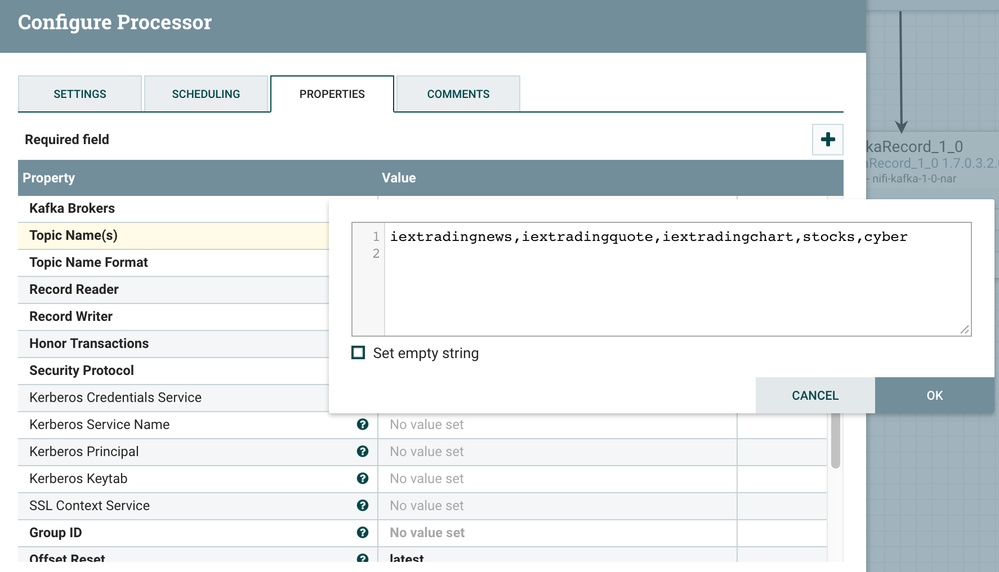Click help icon beside Kerberos Keytab
Viewport: 999px width, 572px height.
[x=363, y=479]
